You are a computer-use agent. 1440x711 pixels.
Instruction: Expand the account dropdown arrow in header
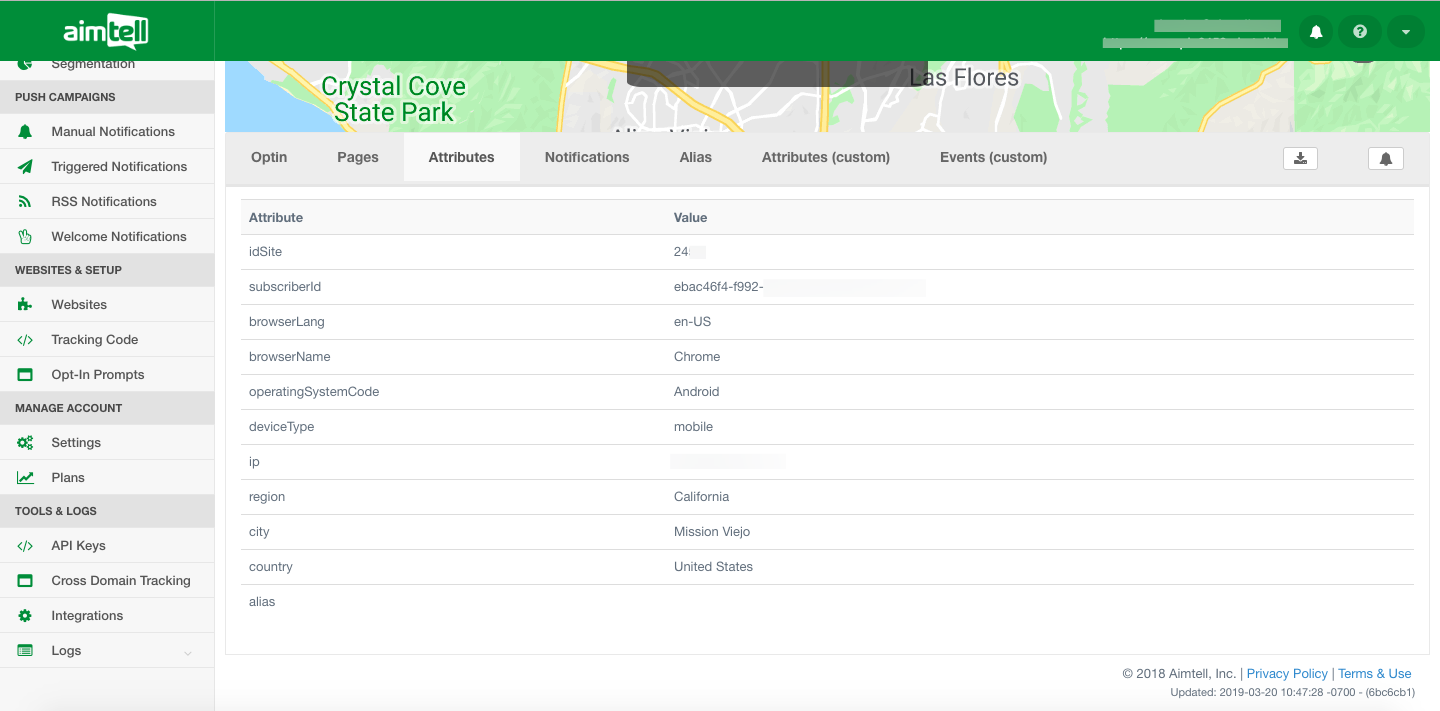coord(1405,32)
